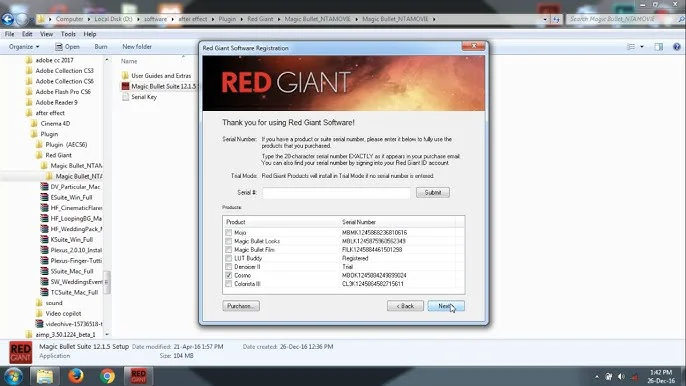The height and width of the screenshot is (386, 686).
Task: Check the LUT Buddy checkbox
Action: (x=228, y=258)
